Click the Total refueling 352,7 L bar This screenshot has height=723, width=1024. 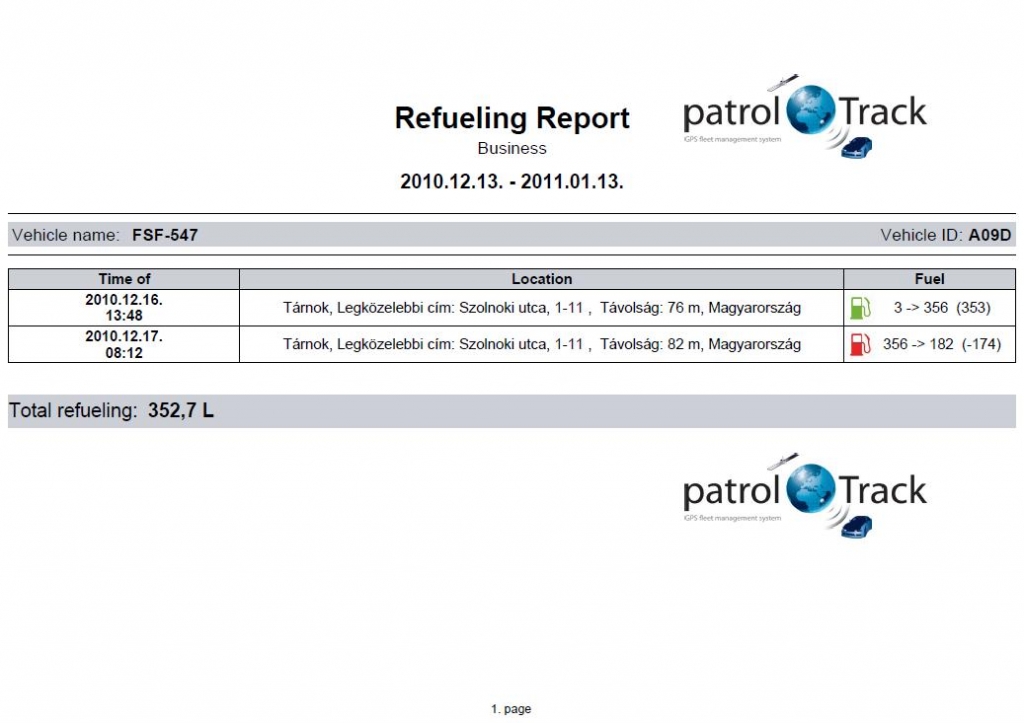tap(511, 411)
